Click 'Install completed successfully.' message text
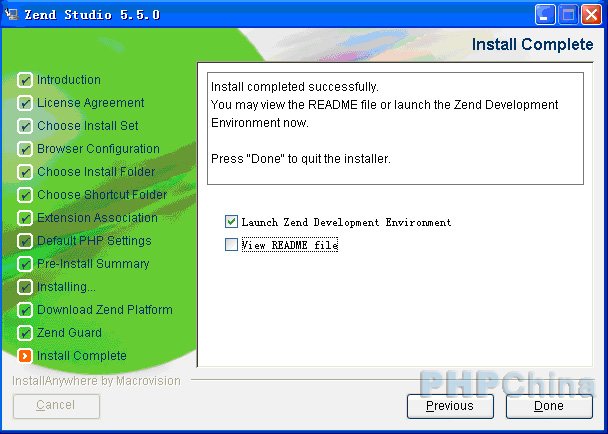The image size is (608, 434). pos(295,86)
